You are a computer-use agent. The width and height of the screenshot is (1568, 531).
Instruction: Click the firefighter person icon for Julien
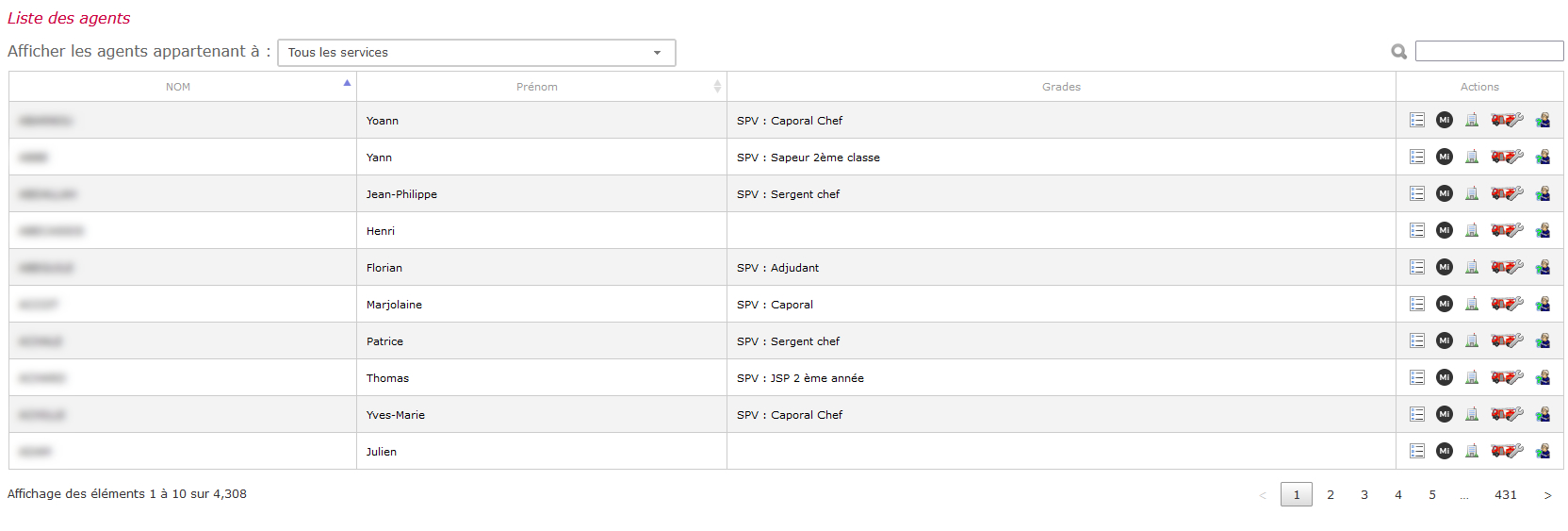click(x=1543, y=451)
